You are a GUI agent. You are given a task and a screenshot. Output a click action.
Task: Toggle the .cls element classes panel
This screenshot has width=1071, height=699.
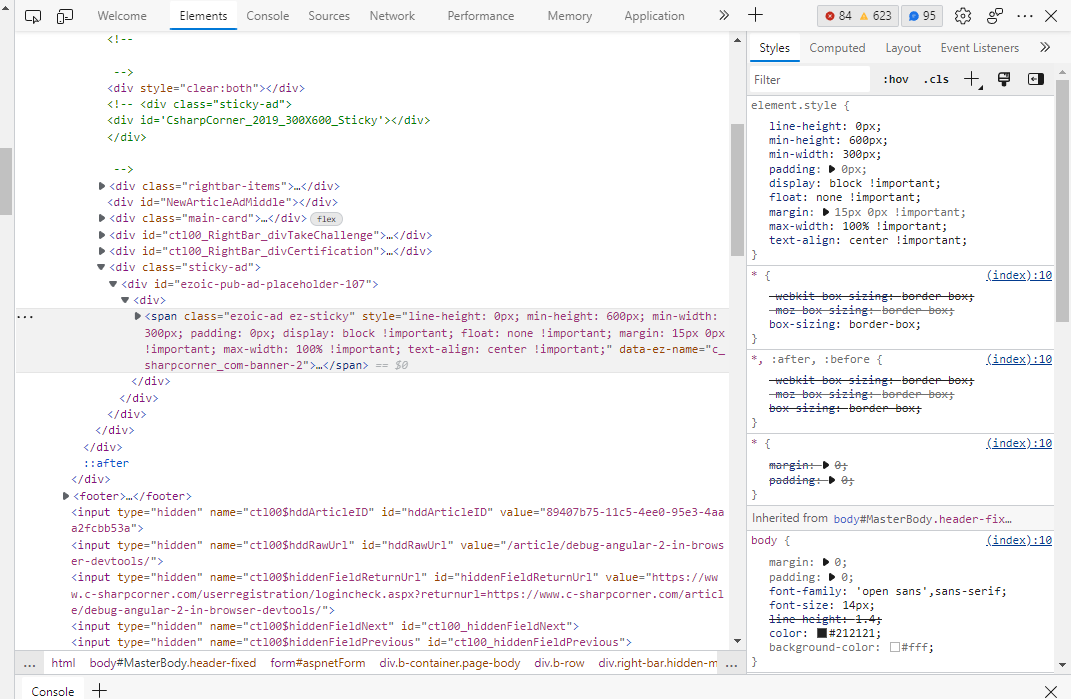(937, 79)
